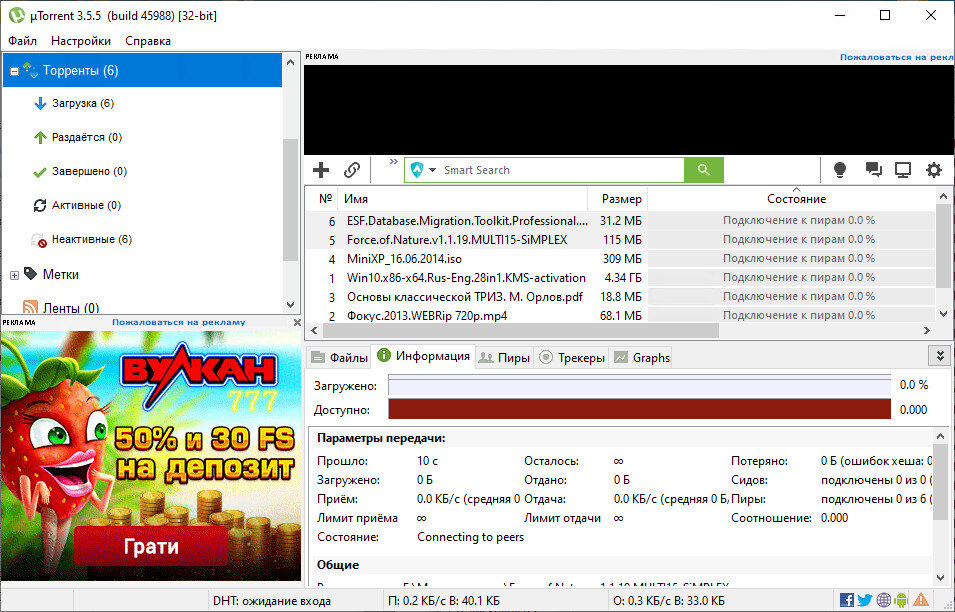Sort by the № column header
Viewport: 955px width, 612px height.
[x=325, y=199]
